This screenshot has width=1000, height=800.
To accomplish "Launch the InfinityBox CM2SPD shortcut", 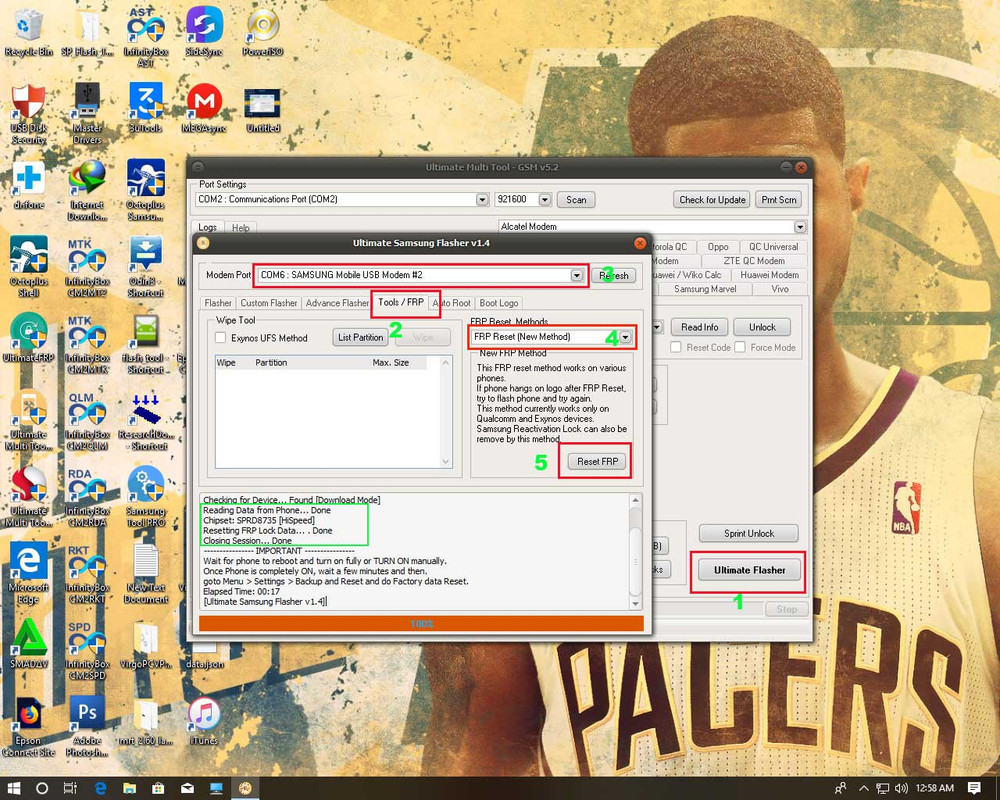I will point(87,649).
